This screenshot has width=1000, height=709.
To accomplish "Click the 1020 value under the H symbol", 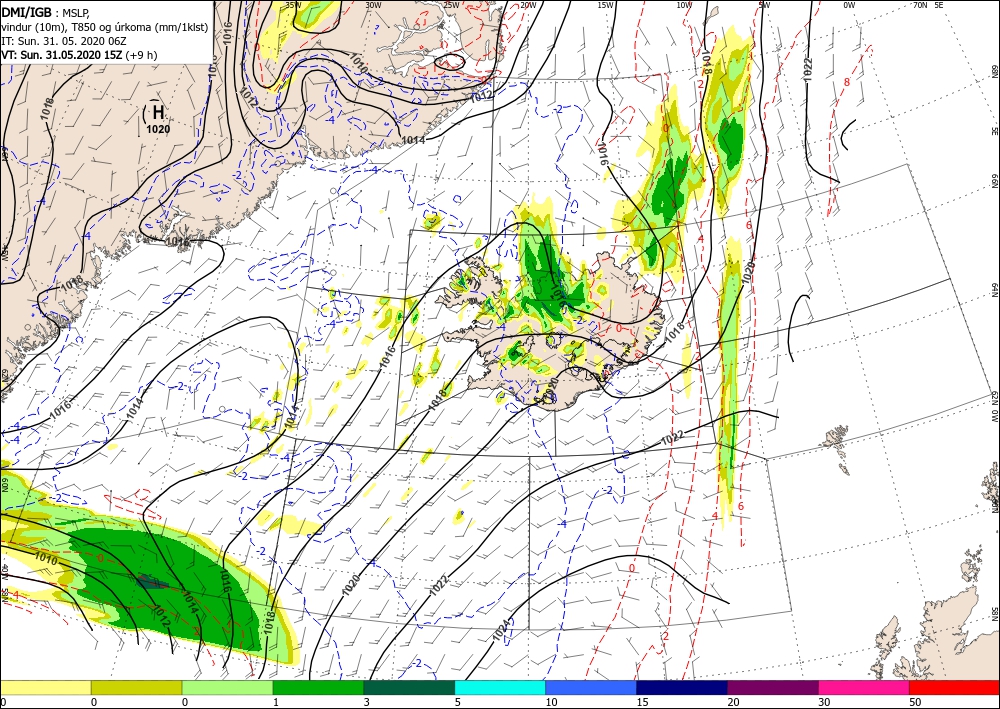I will (x=158, y=129).
